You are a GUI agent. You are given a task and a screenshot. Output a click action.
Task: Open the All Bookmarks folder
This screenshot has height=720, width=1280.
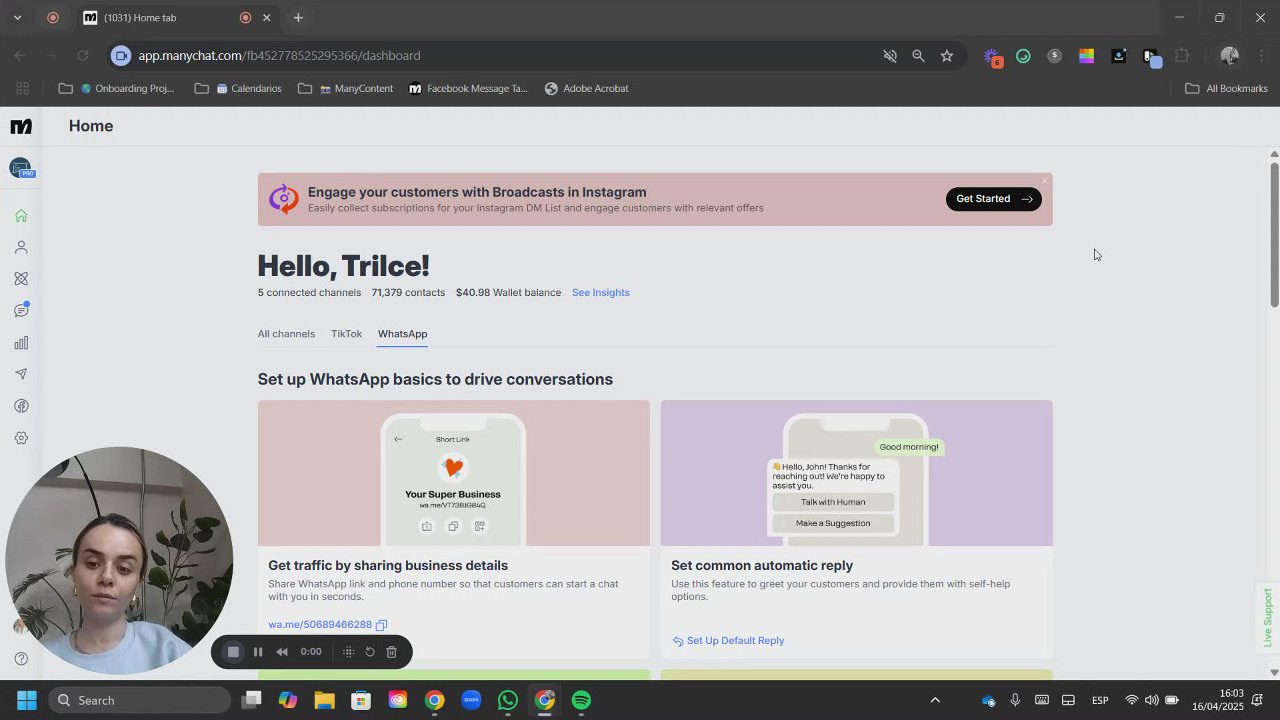click(x=1226, y=88)
